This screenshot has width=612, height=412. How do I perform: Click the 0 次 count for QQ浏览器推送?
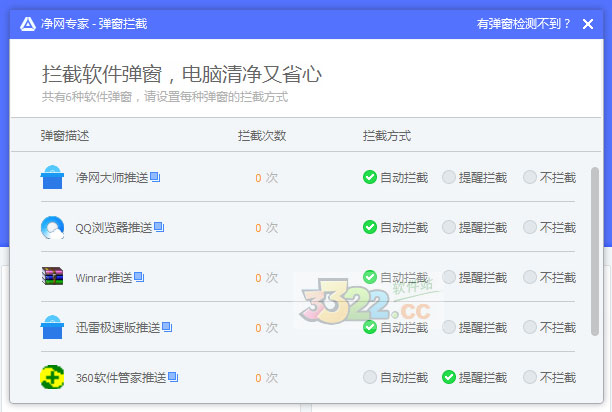coord(267,228)
